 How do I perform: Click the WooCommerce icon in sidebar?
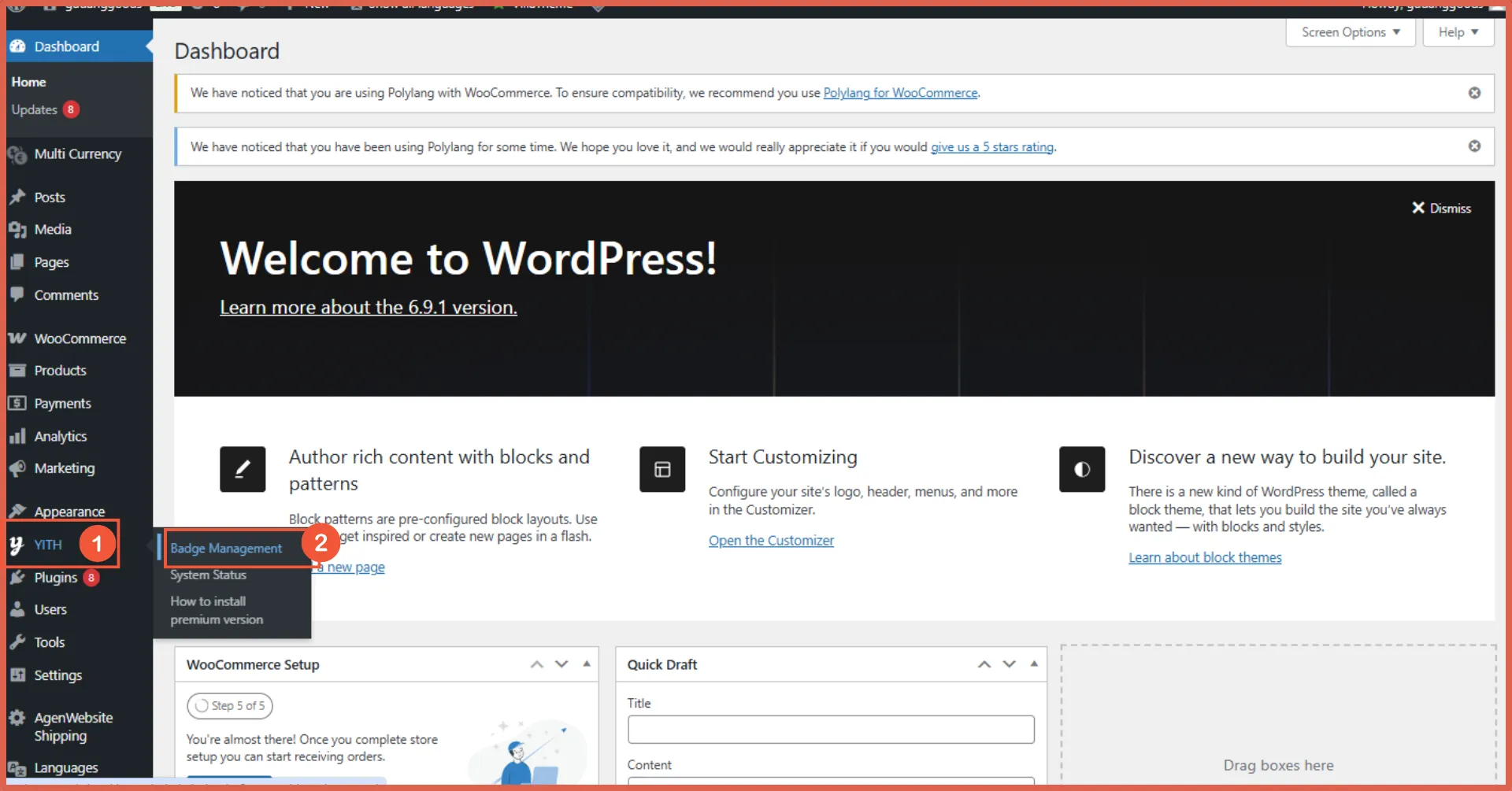coord(17,338)
